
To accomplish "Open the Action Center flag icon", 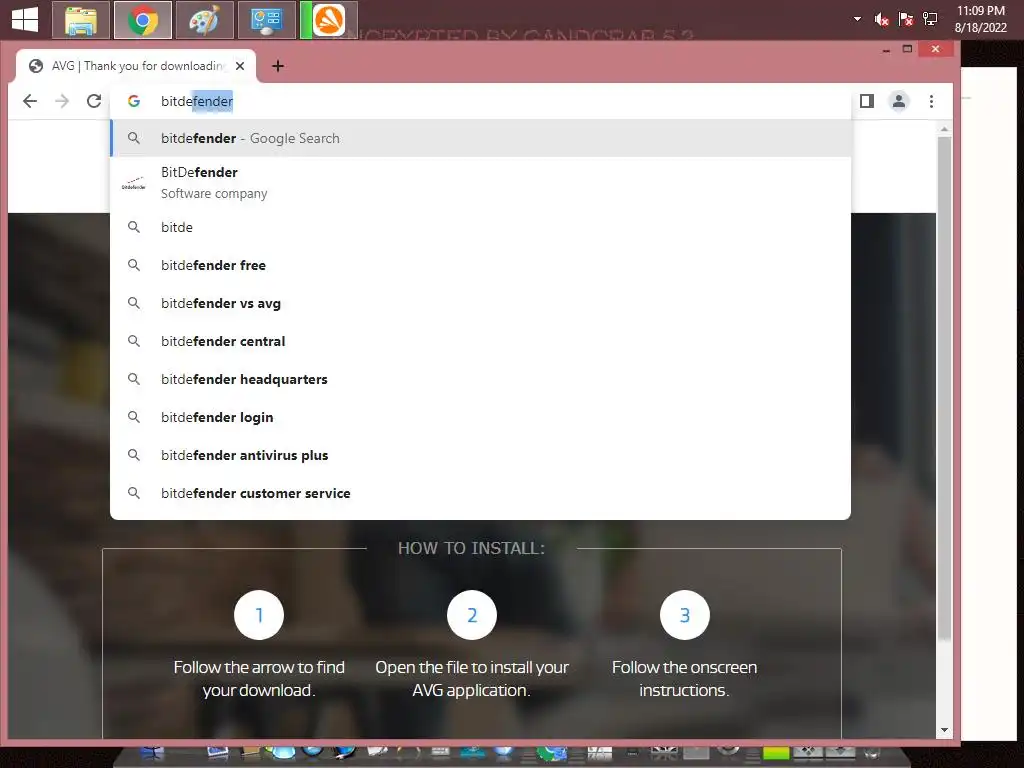I will coord(906,20).
